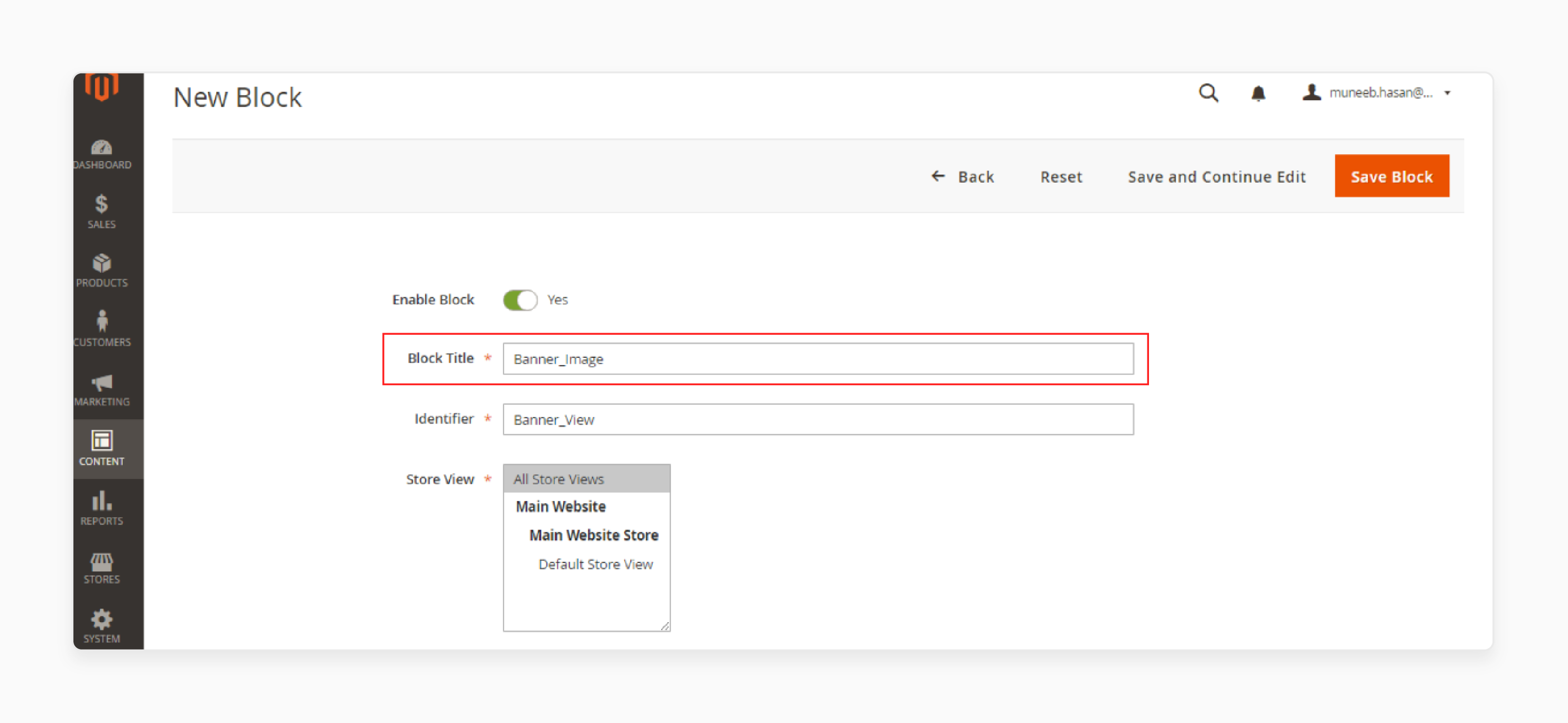Go back using the Back button
The width and height of the screenshot is (1568, 723).
click(962, 177)
